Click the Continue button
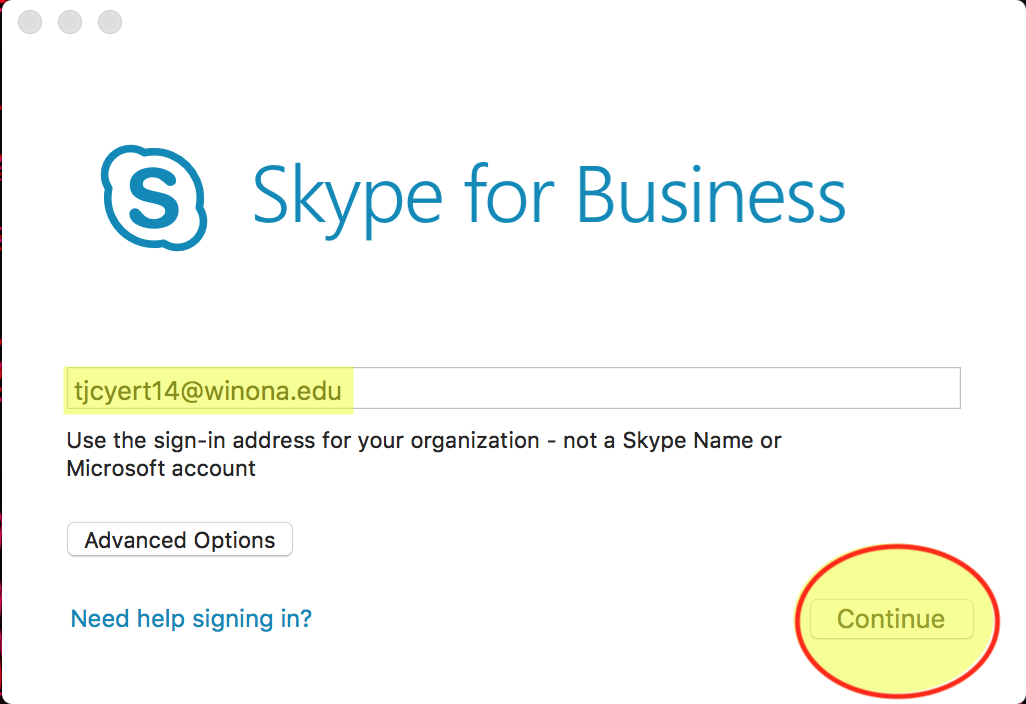The width and height of the screenshot is (1026, 704). pos(890,619)
